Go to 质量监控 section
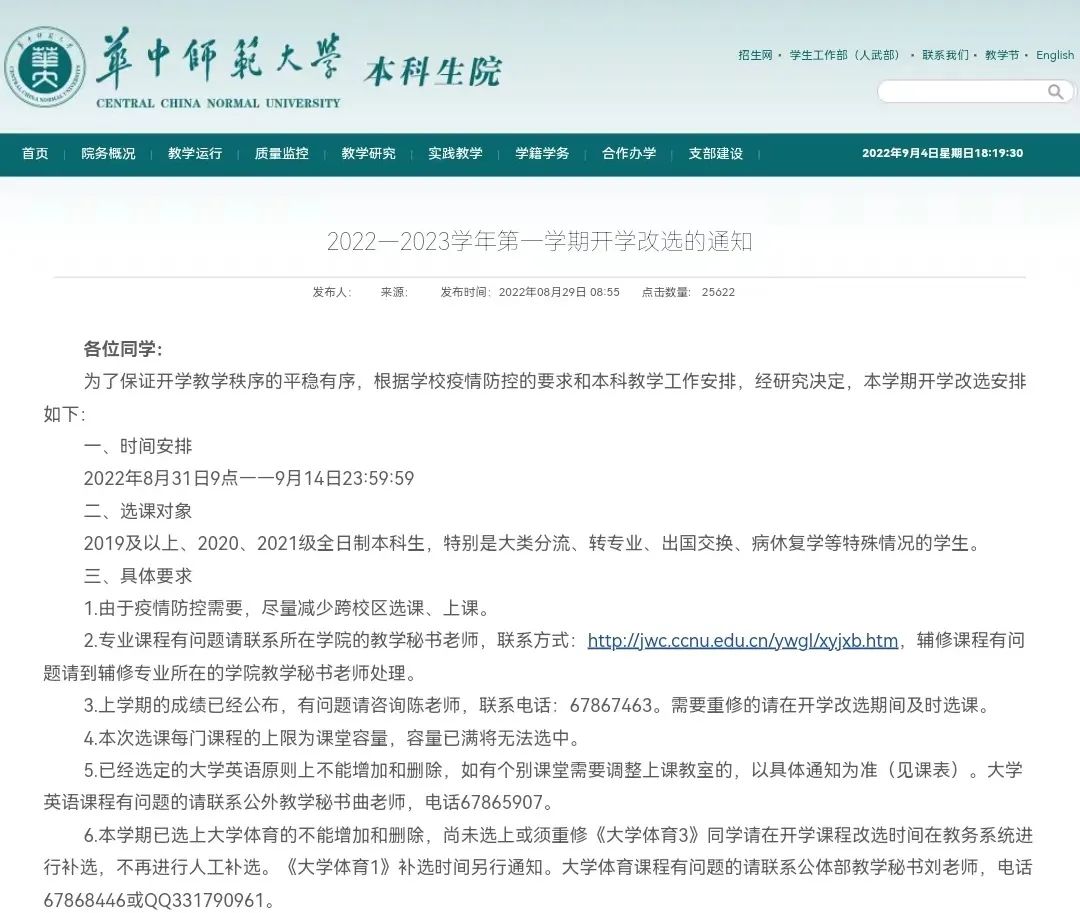1080x913 pixels. point(281,154)
